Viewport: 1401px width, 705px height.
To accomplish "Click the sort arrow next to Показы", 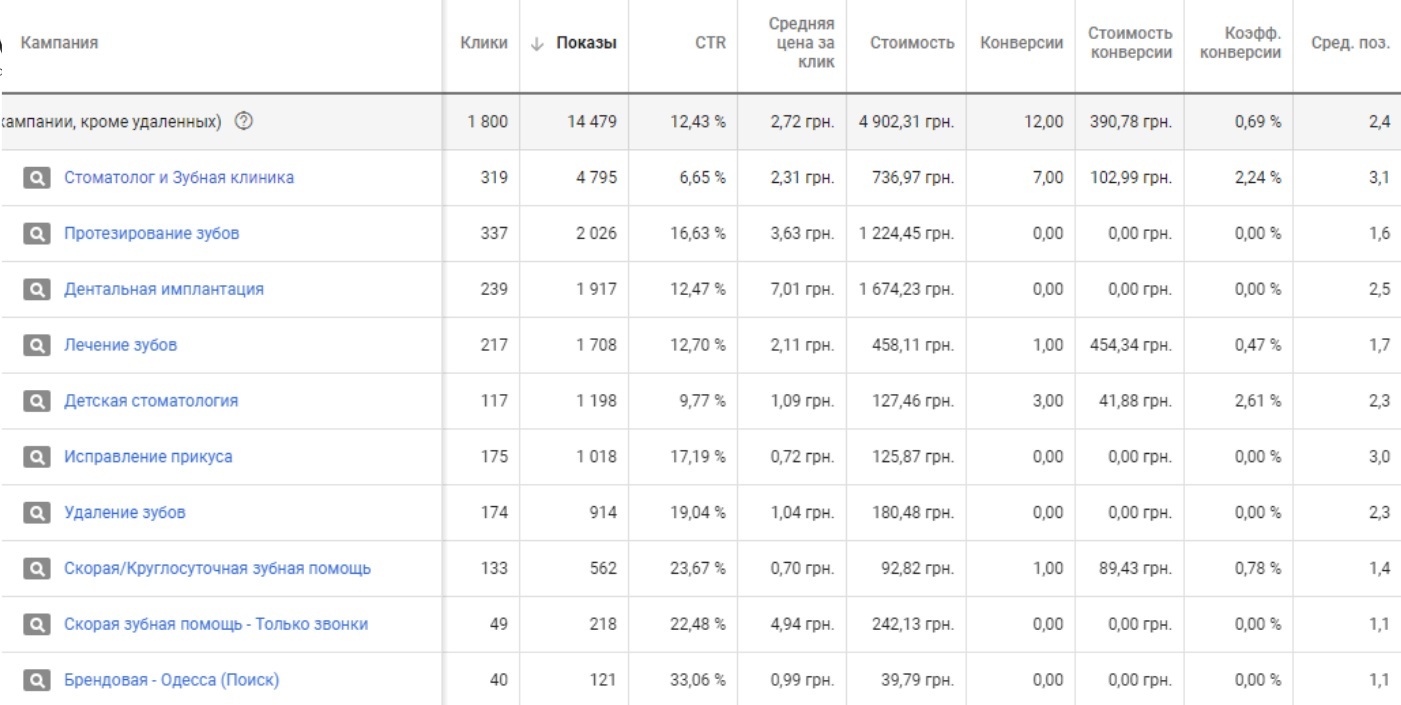I will pyautogui.click(x=535, y=43).
